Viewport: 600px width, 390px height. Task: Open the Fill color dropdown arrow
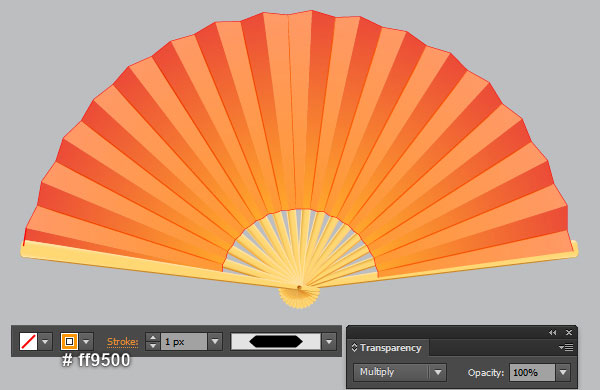click(x=45, y=341)
